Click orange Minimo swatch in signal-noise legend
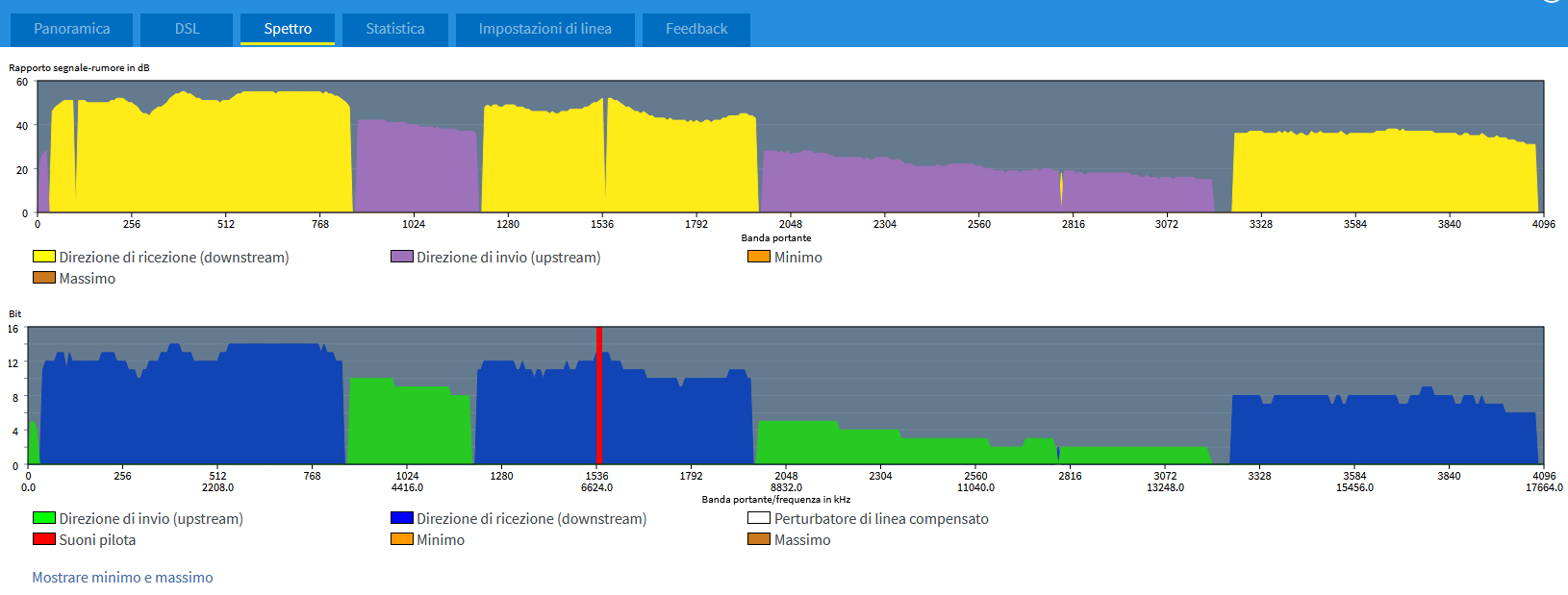 click(759, 257)
